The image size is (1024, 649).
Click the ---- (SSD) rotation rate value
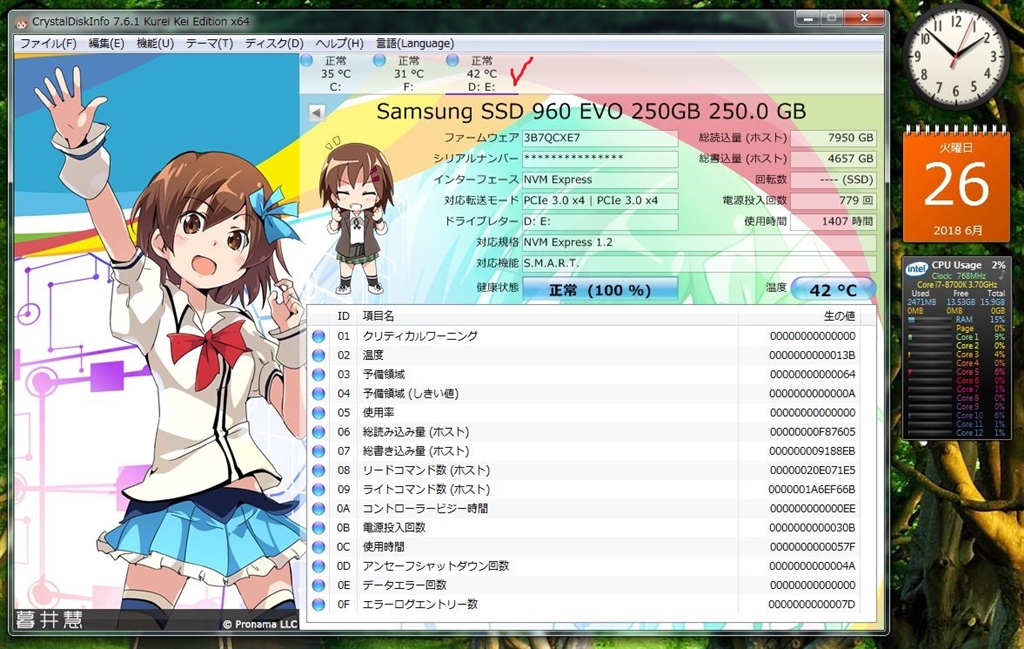(x=833, y=180)
